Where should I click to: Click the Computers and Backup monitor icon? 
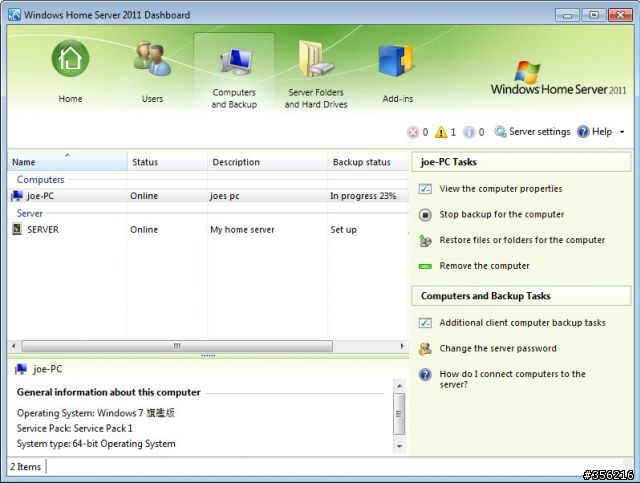pyautogui.click(x=236, y=61)
